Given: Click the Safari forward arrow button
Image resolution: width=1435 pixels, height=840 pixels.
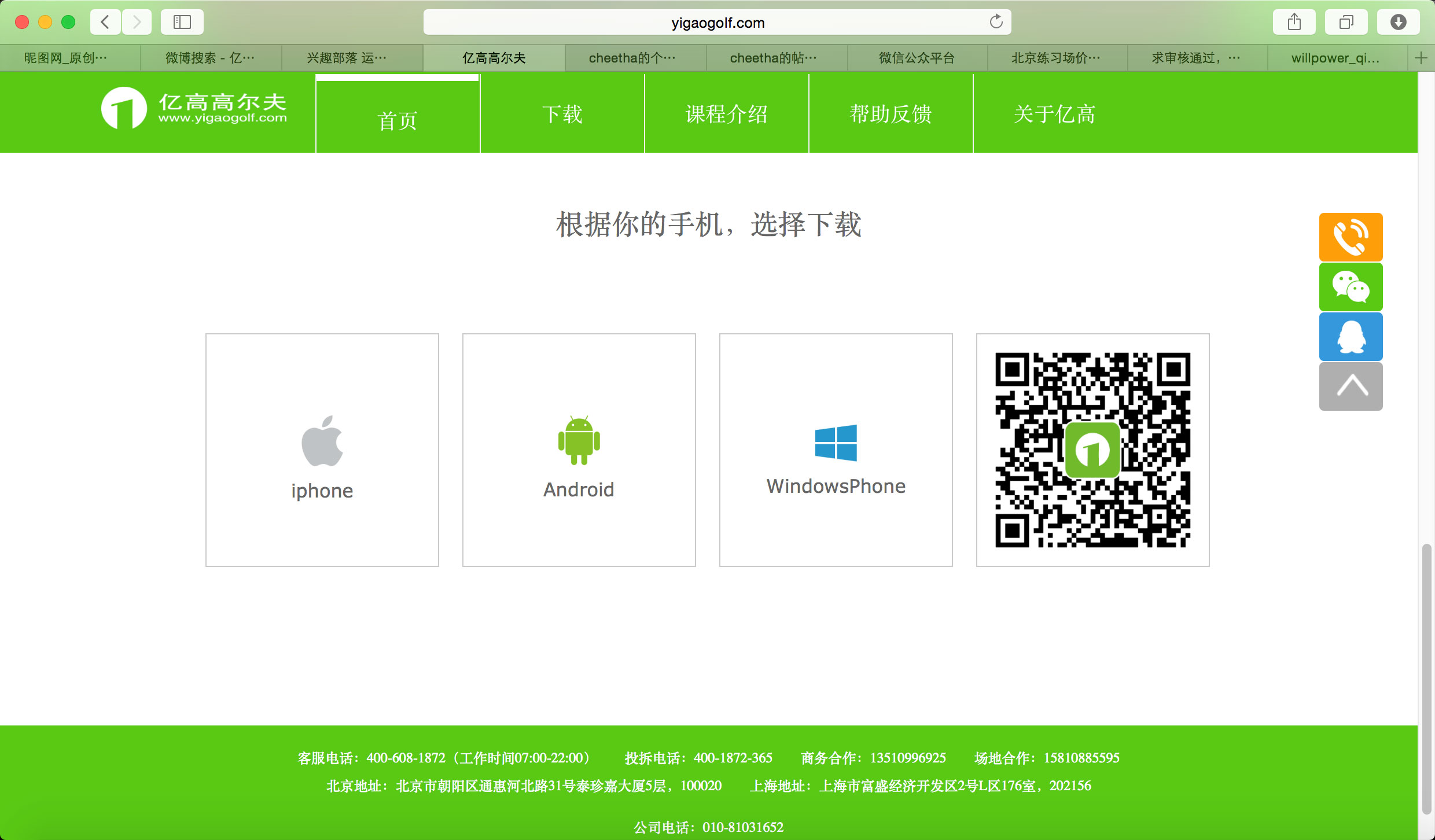Looking at the screenshot, I should click(137, 22).
